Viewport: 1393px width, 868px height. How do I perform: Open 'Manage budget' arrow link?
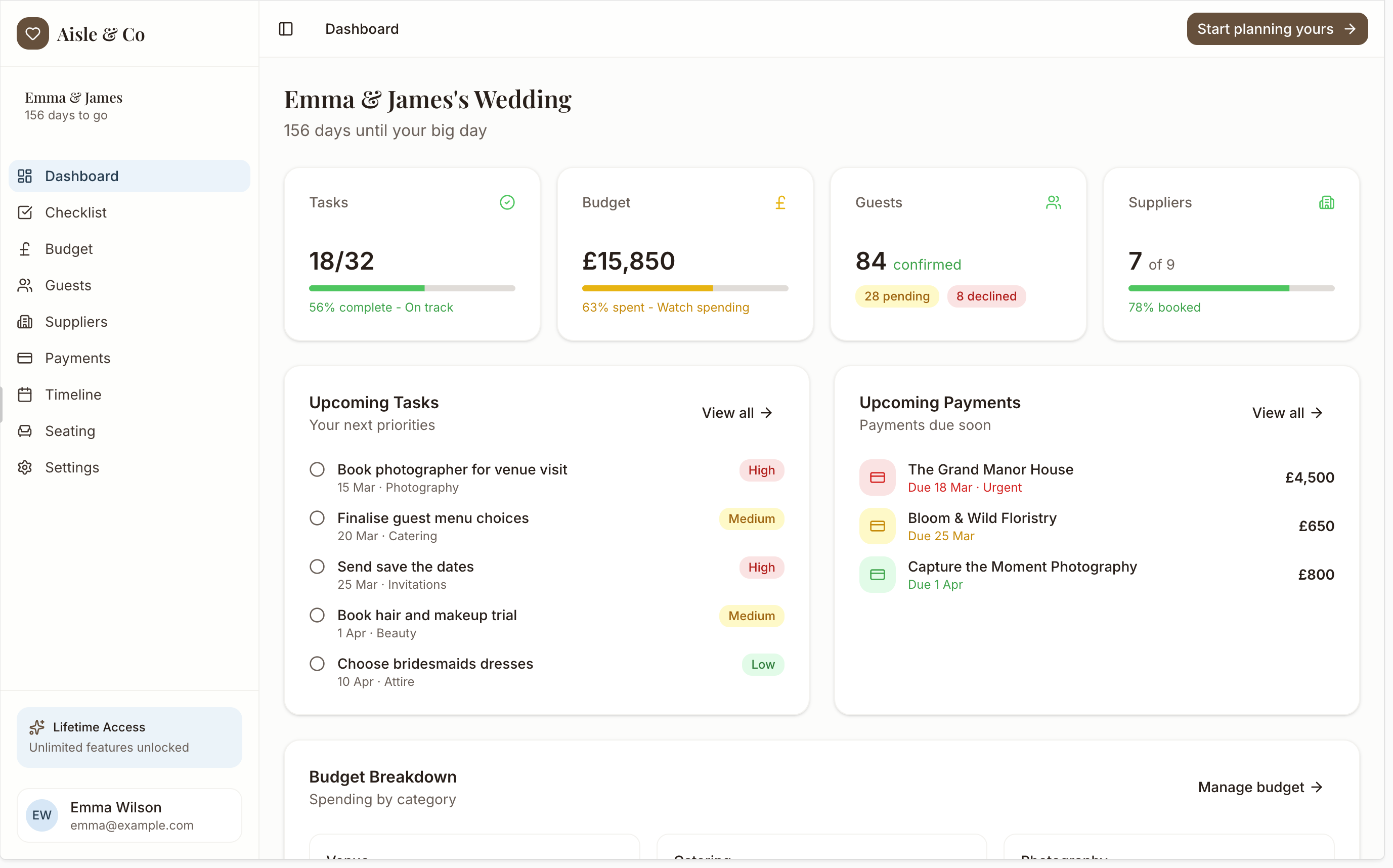[1260, 787]
